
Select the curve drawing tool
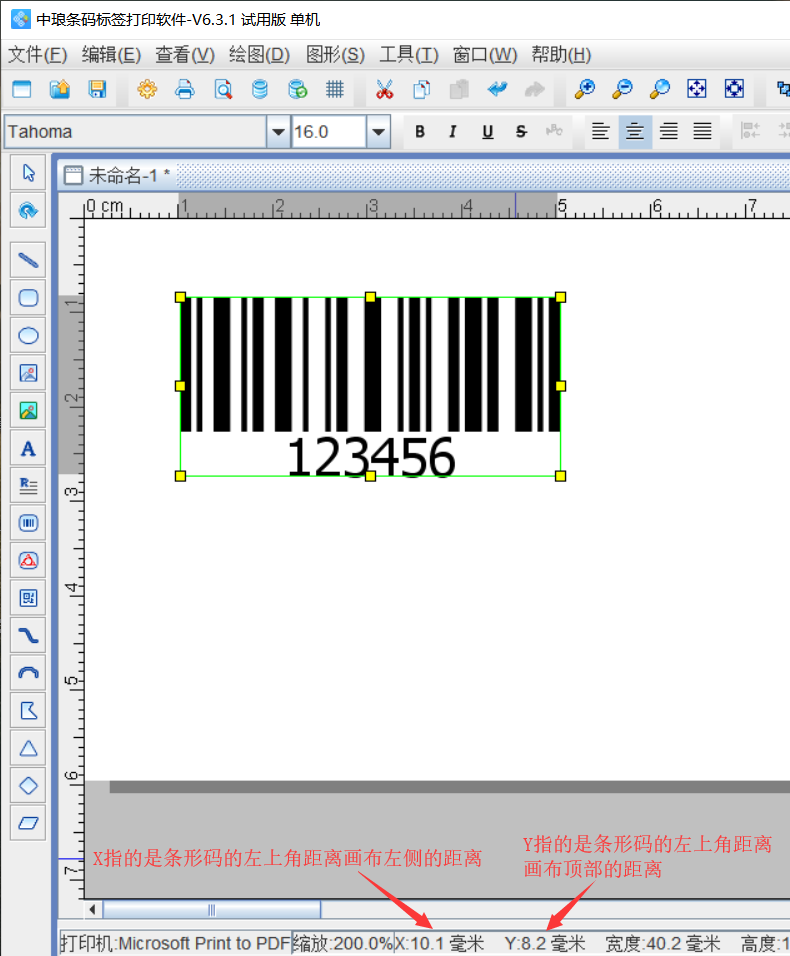28,636
